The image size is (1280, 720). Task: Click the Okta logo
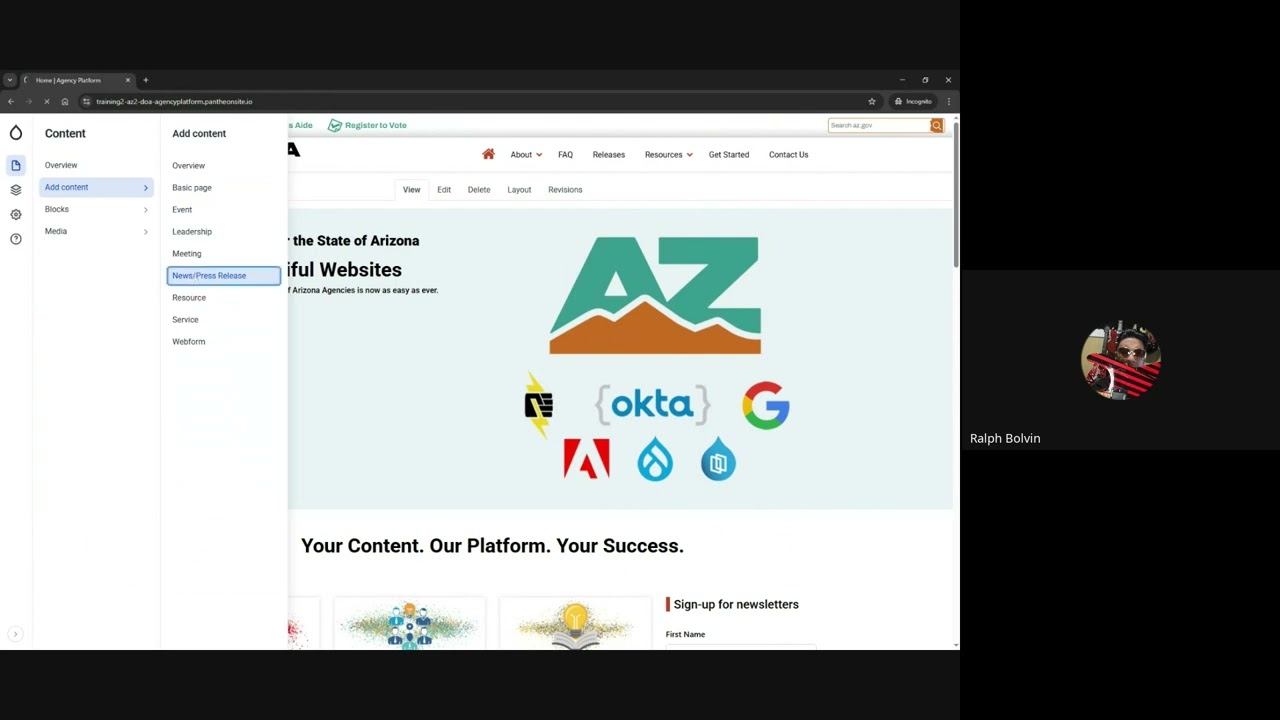(652, 404)
